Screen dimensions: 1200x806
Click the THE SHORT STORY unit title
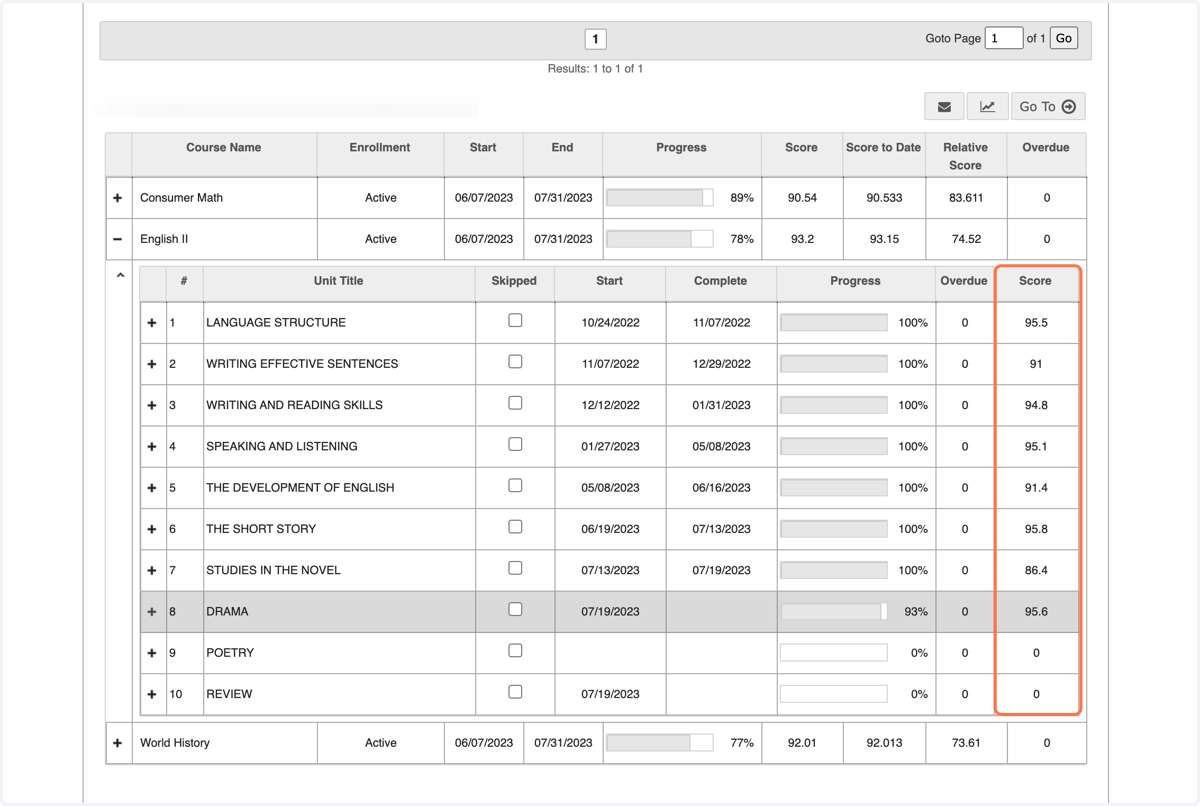tap(261, 529)
